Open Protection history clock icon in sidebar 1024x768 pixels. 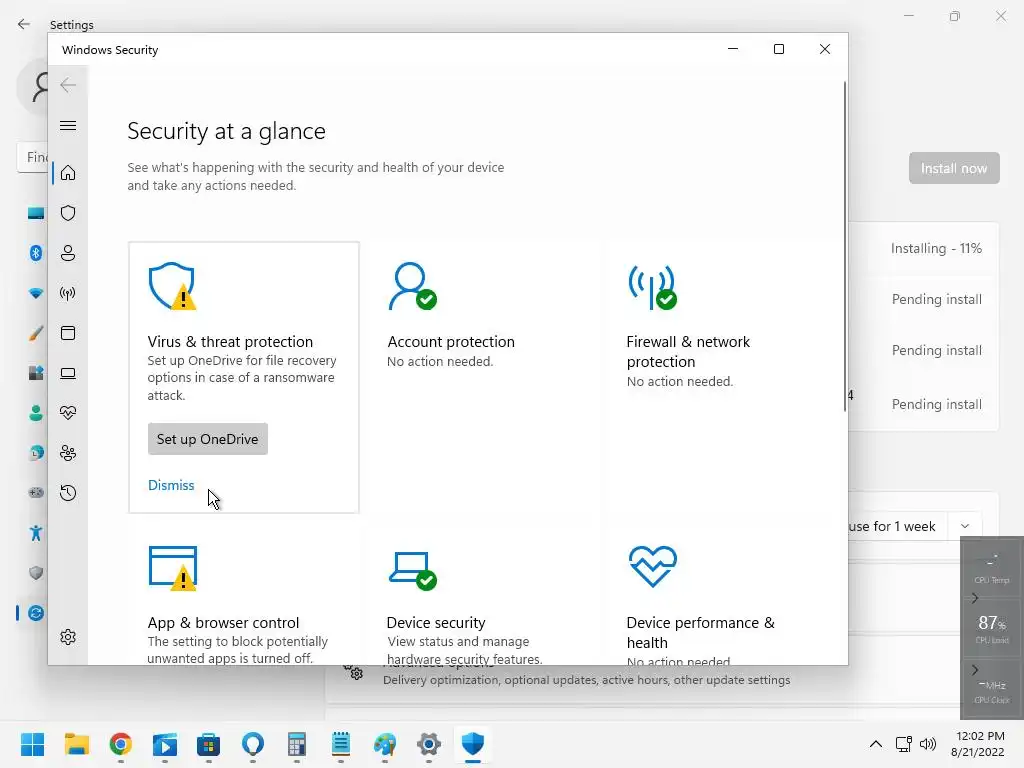tap(68, 493)
